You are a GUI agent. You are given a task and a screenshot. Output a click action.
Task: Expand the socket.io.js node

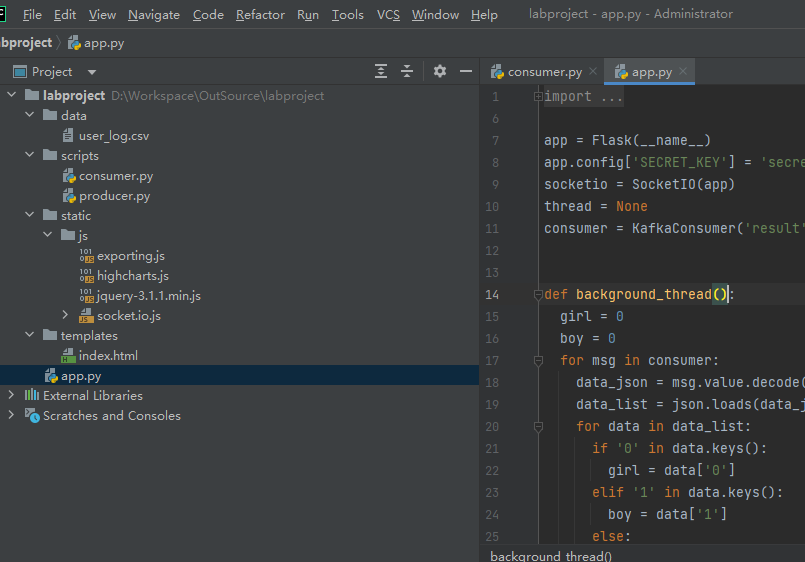coord(65,315)
